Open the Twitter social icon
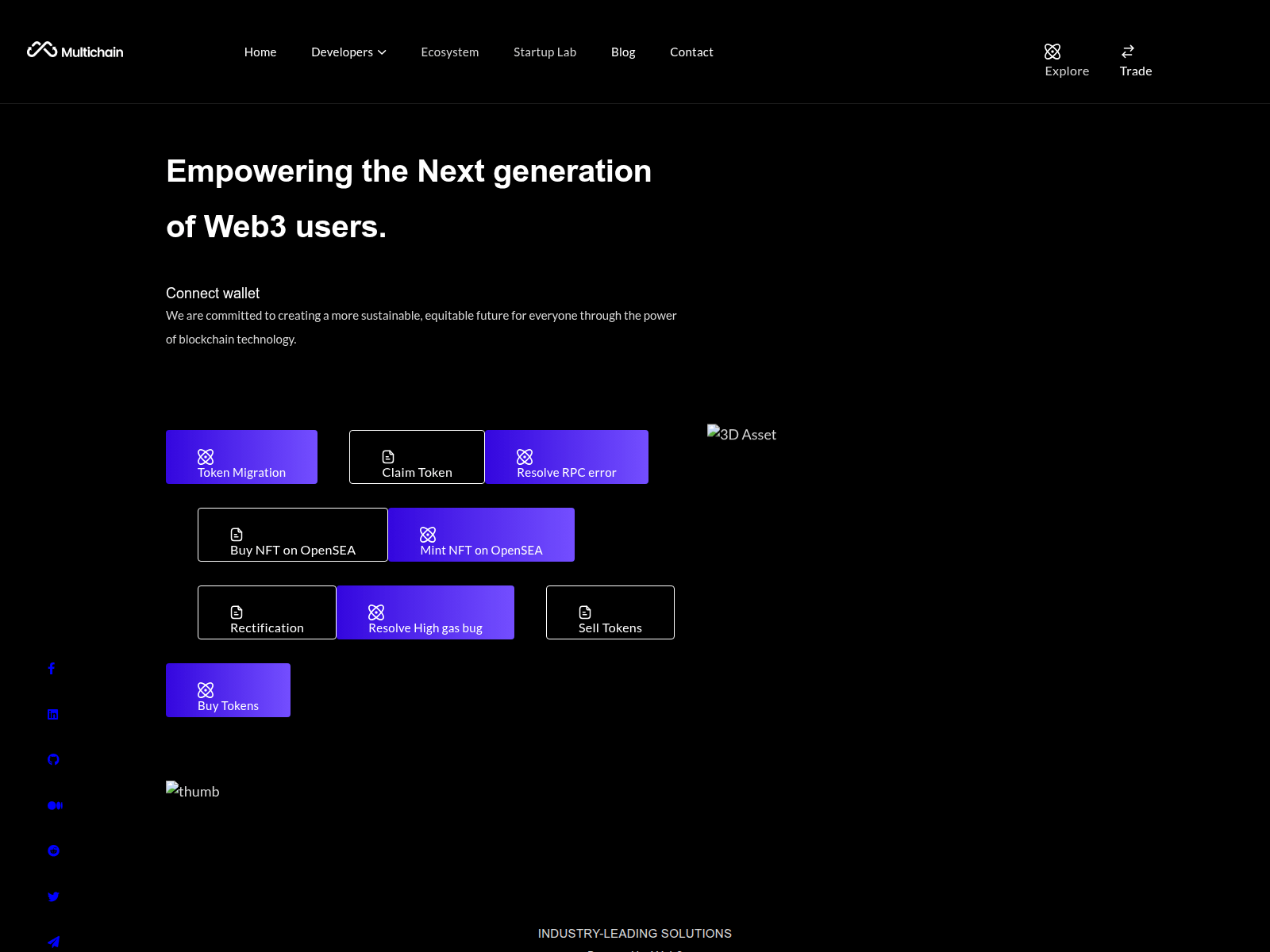The height and width of the screenshot is (952, 1270). coord(53,896)
